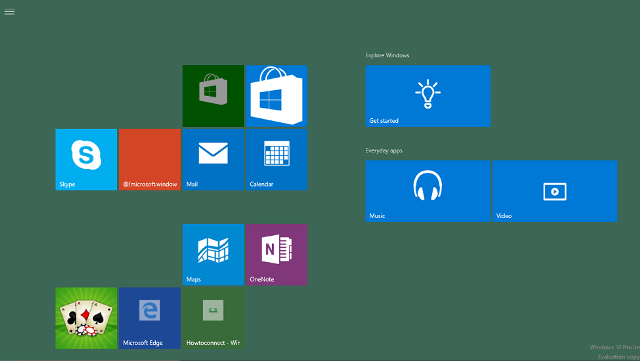The image size is (640, 361).
Task: Select the Explore Windows group header
Action: [x=387, y=55]
